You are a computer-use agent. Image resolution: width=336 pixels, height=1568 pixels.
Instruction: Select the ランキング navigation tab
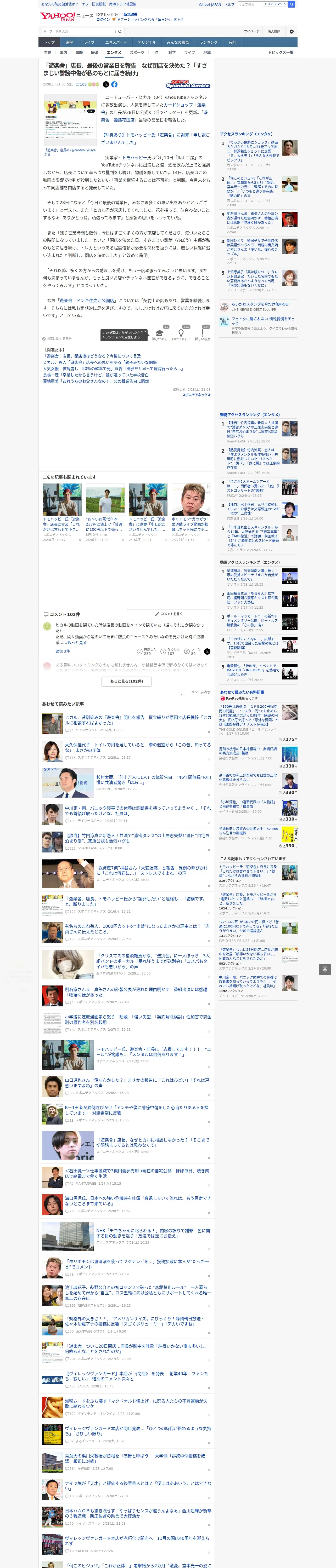point(209,43)
